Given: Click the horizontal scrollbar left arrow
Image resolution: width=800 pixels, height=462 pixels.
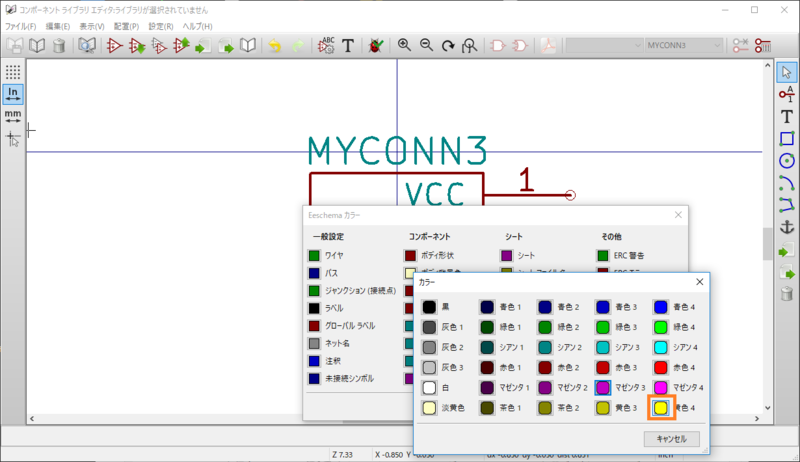Looking at the screenshot, I should (x=32, y=419).
